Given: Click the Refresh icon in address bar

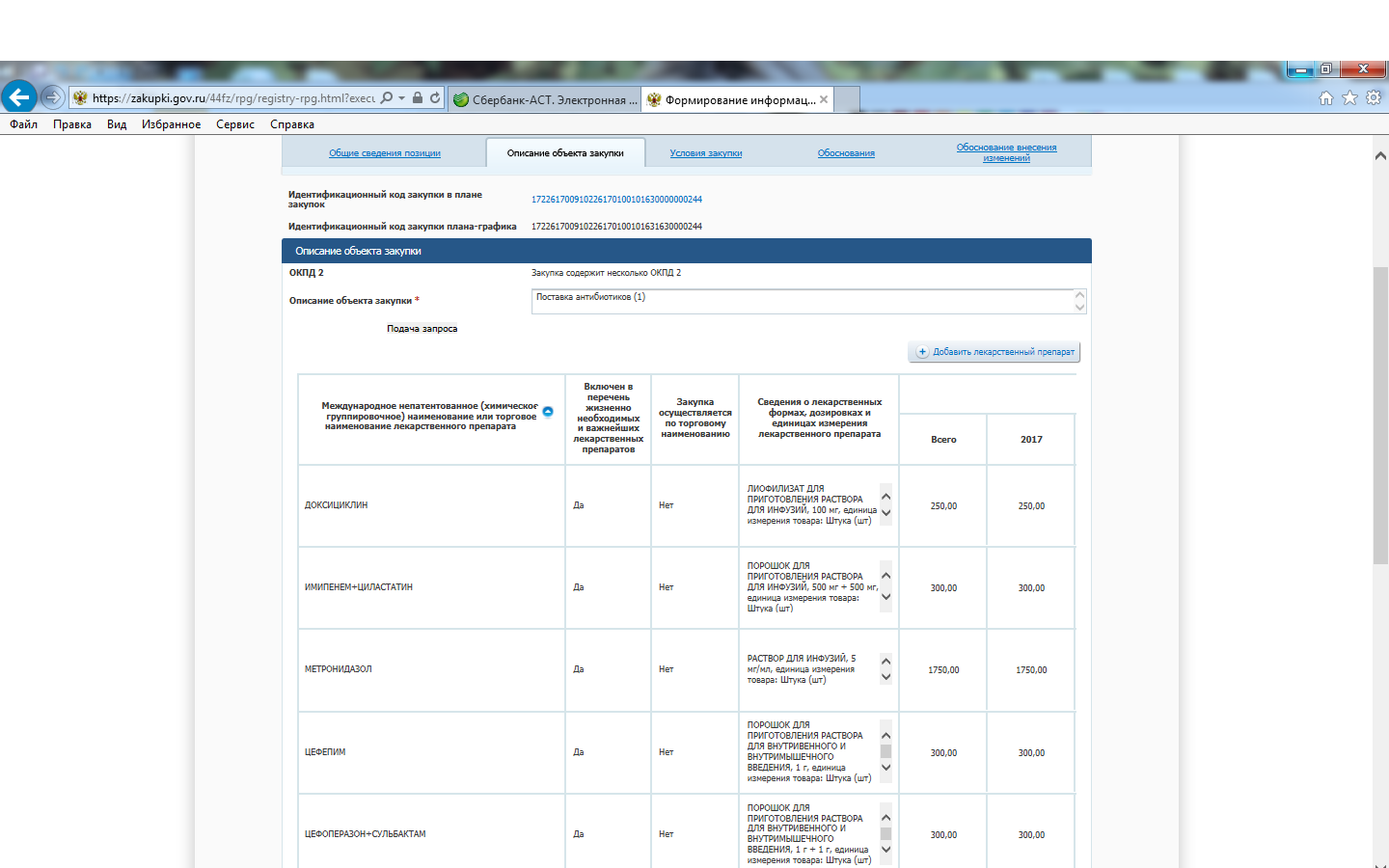Looking at the screenshot, I should 435,98.
